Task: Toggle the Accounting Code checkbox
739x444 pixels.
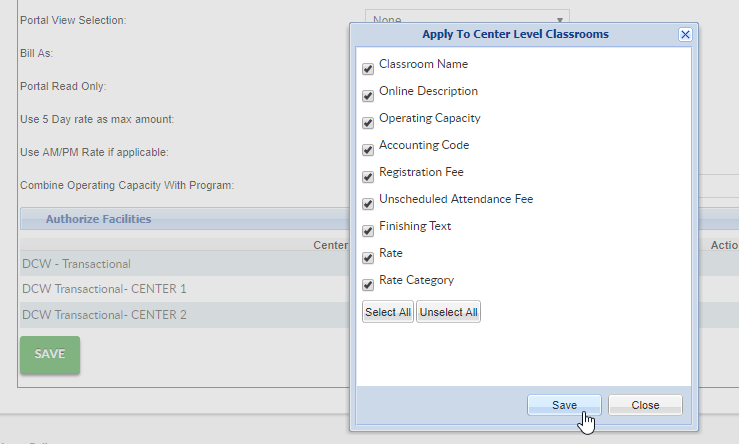Action: 368,150
